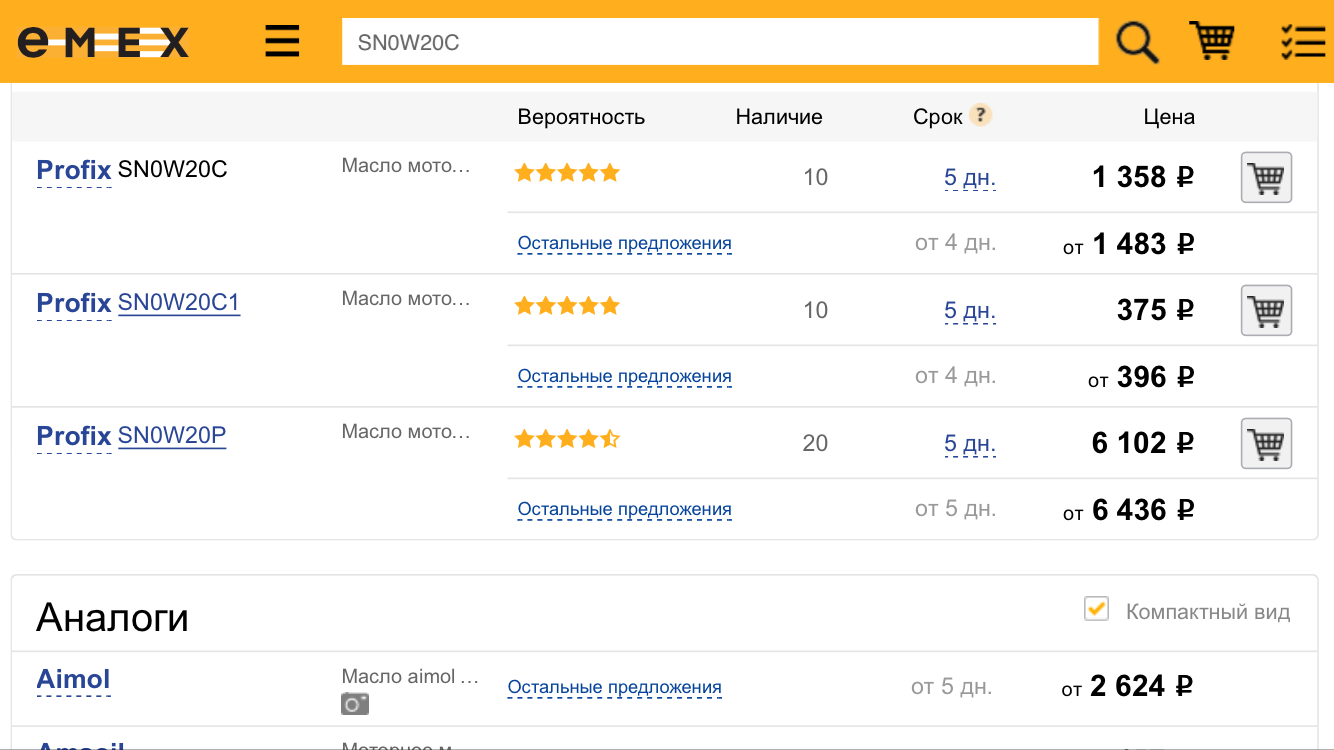Focus the search field with SN0W20C
Screen dimensions: 1334x750
coord(720,42)
